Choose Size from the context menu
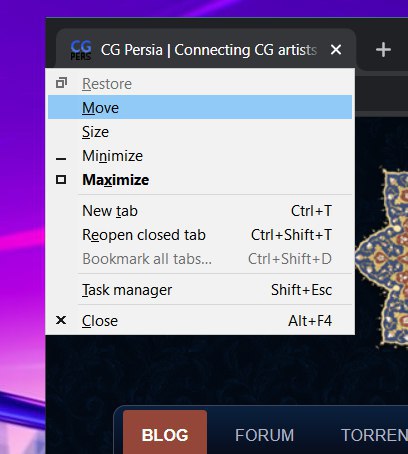 tap(200, 132)
